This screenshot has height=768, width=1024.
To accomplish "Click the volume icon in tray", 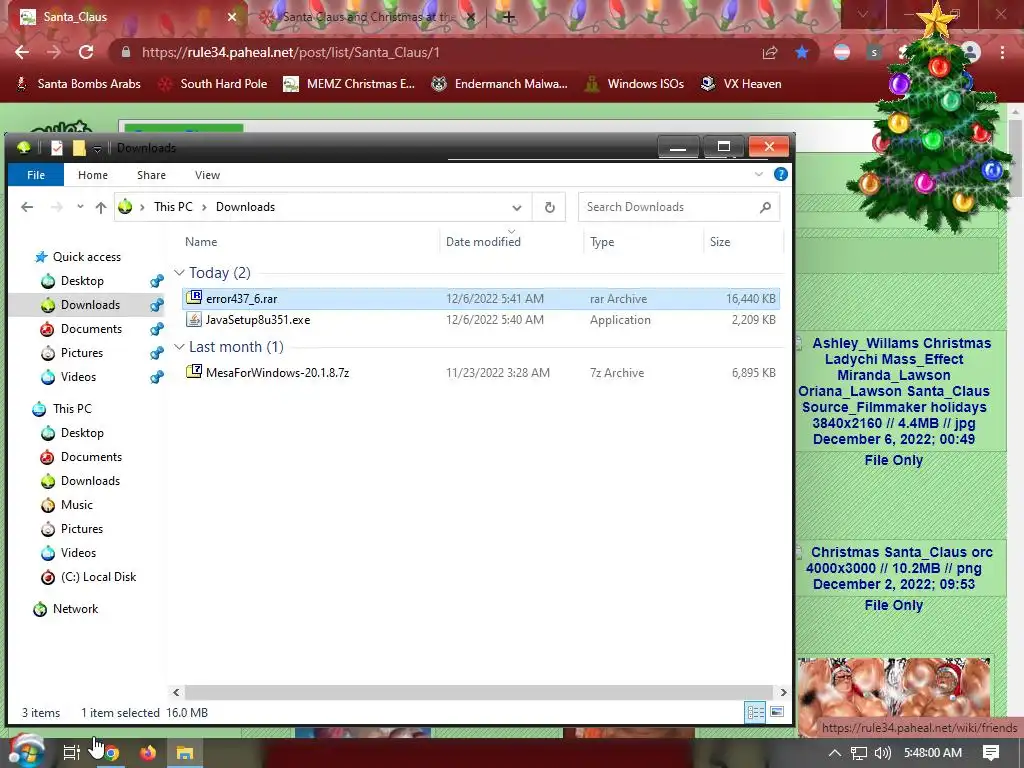I will click(883, 752).
